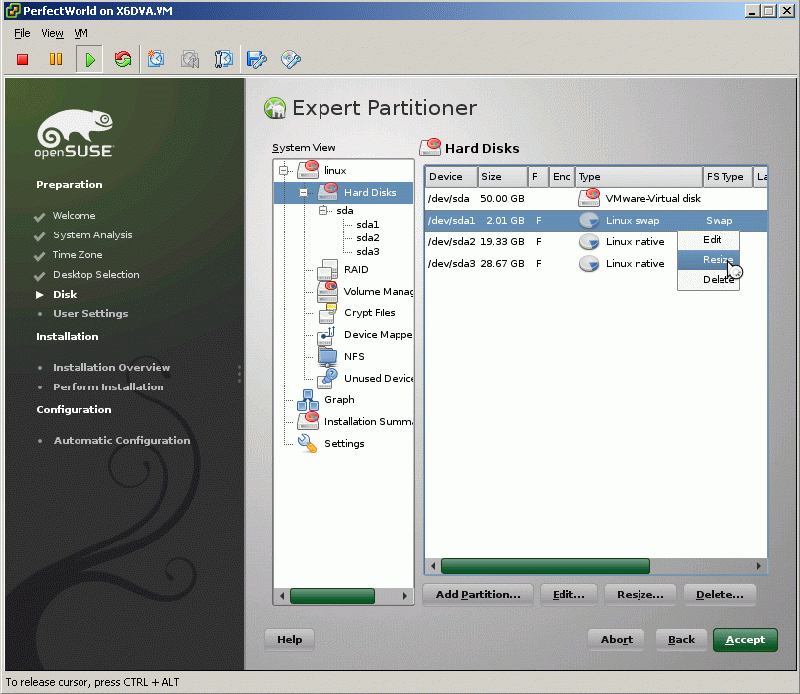Click the Hard Disks icon in tree
Image resolution: width=800 pixels, height=694 pixels.
pyautogui.click(x=328, y=192)
